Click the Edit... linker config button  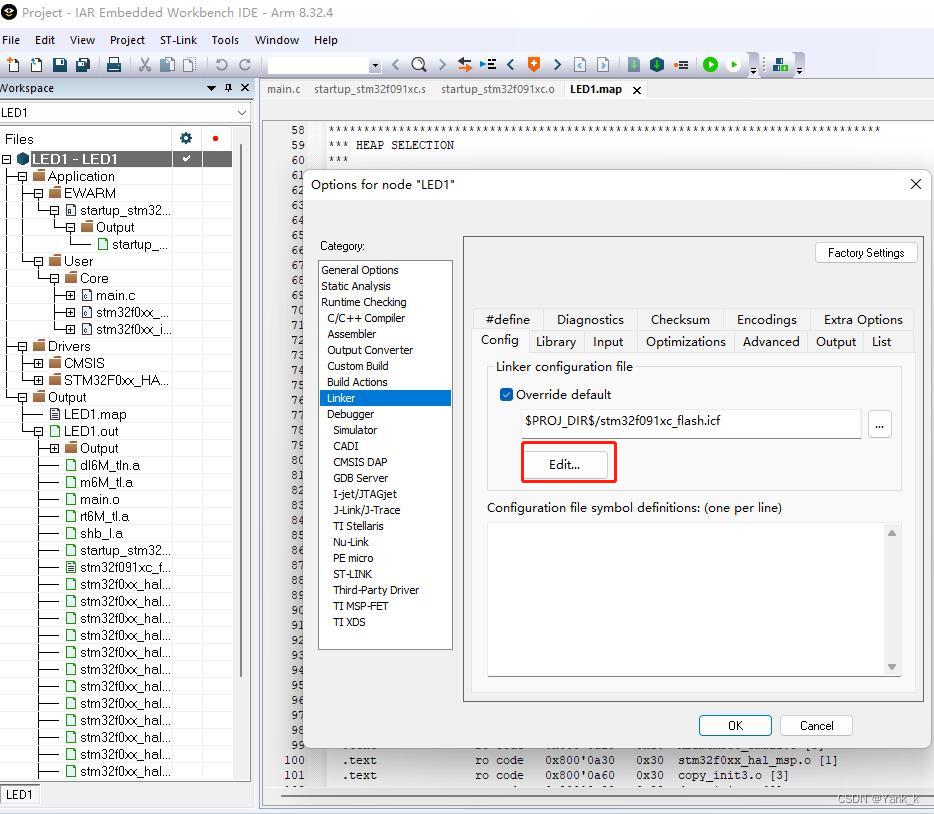pyautogui.click(x=565, y=464)
